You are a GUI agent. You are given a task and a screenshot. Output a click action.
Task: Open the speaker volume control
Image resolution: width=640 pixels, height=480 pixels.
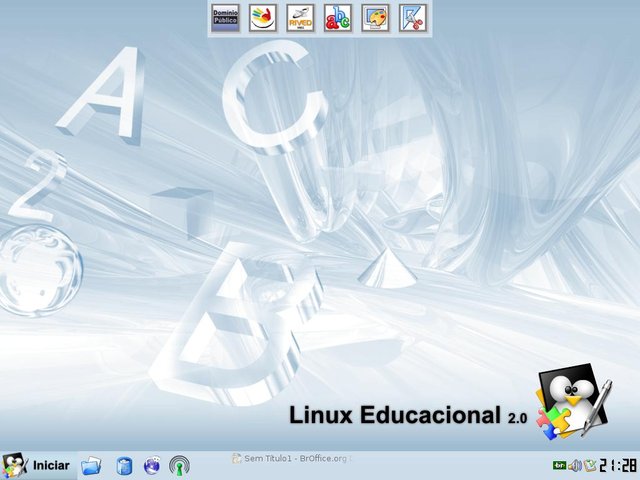pos(575,465)
